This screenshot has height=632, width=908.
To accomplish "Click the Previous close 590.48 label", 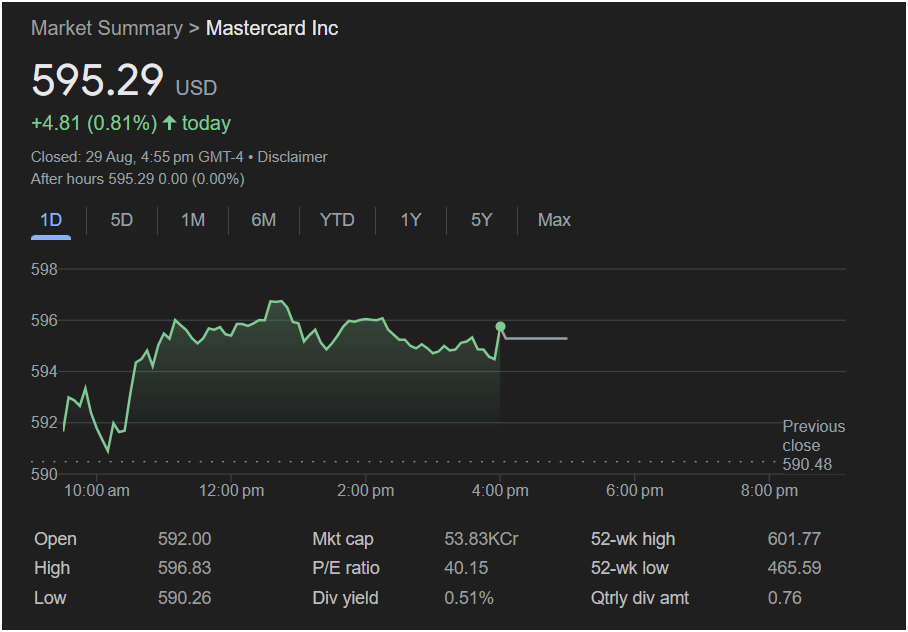I will (813, 445).
